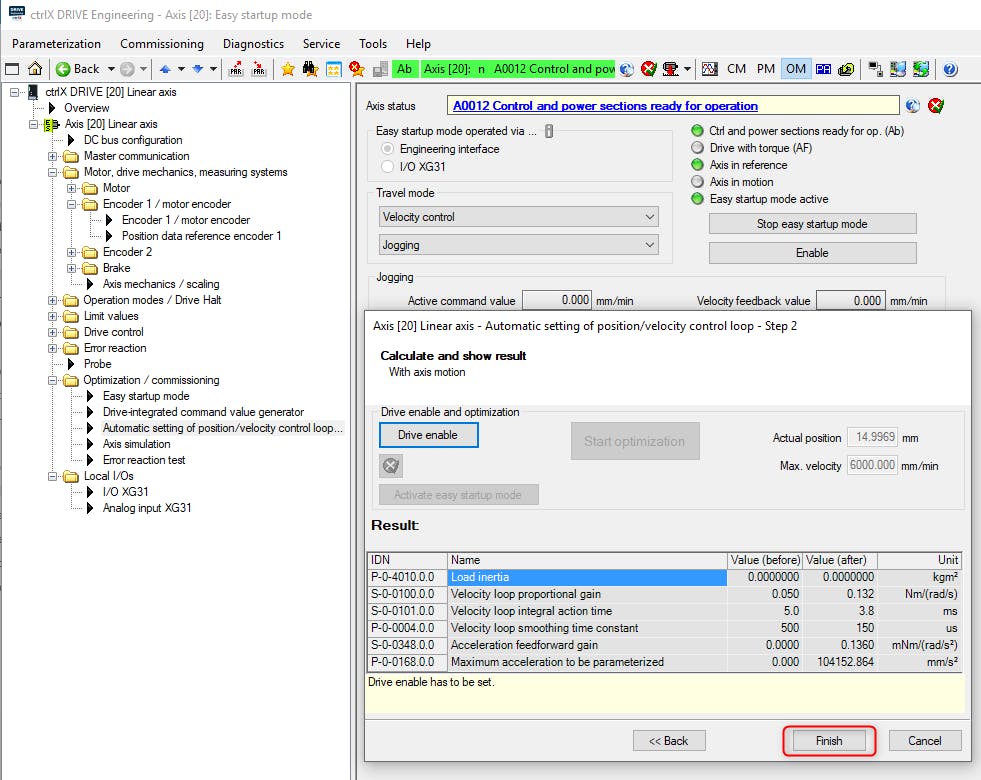
Task: Click the Active command value field
Action: 557,300
